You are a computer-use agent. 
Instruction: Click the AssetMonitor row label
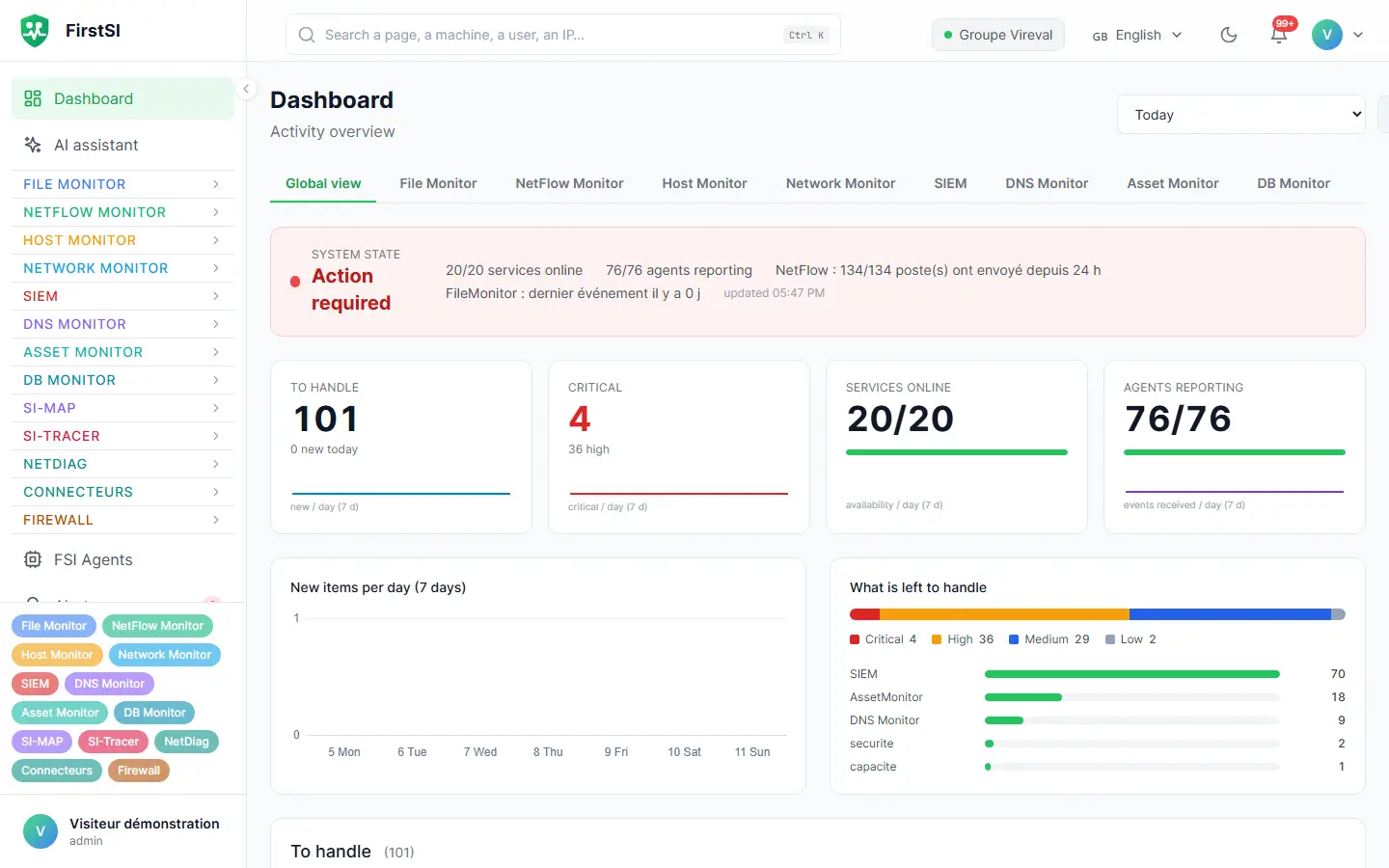(x=885, y=697)
